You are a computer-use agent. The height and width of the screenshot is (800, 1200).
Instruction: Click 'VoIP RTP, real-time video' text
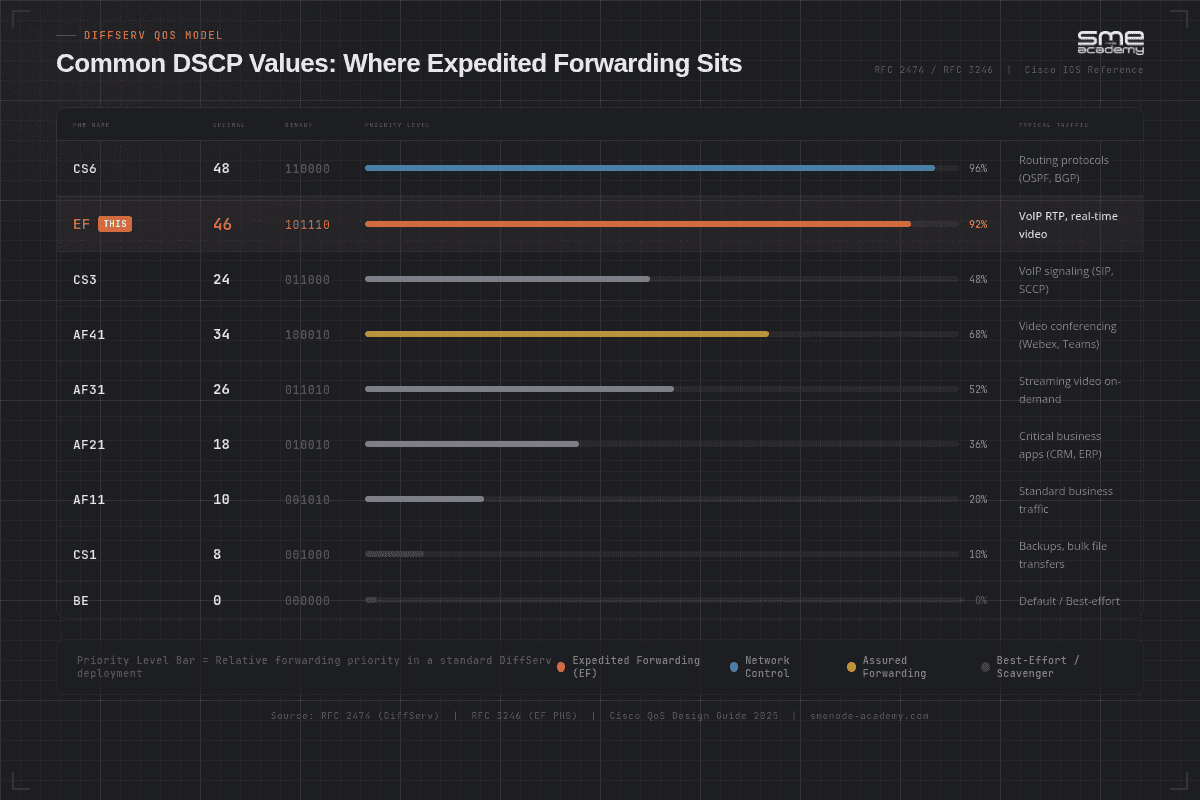pyautogui.click(x=1068, y=224)
